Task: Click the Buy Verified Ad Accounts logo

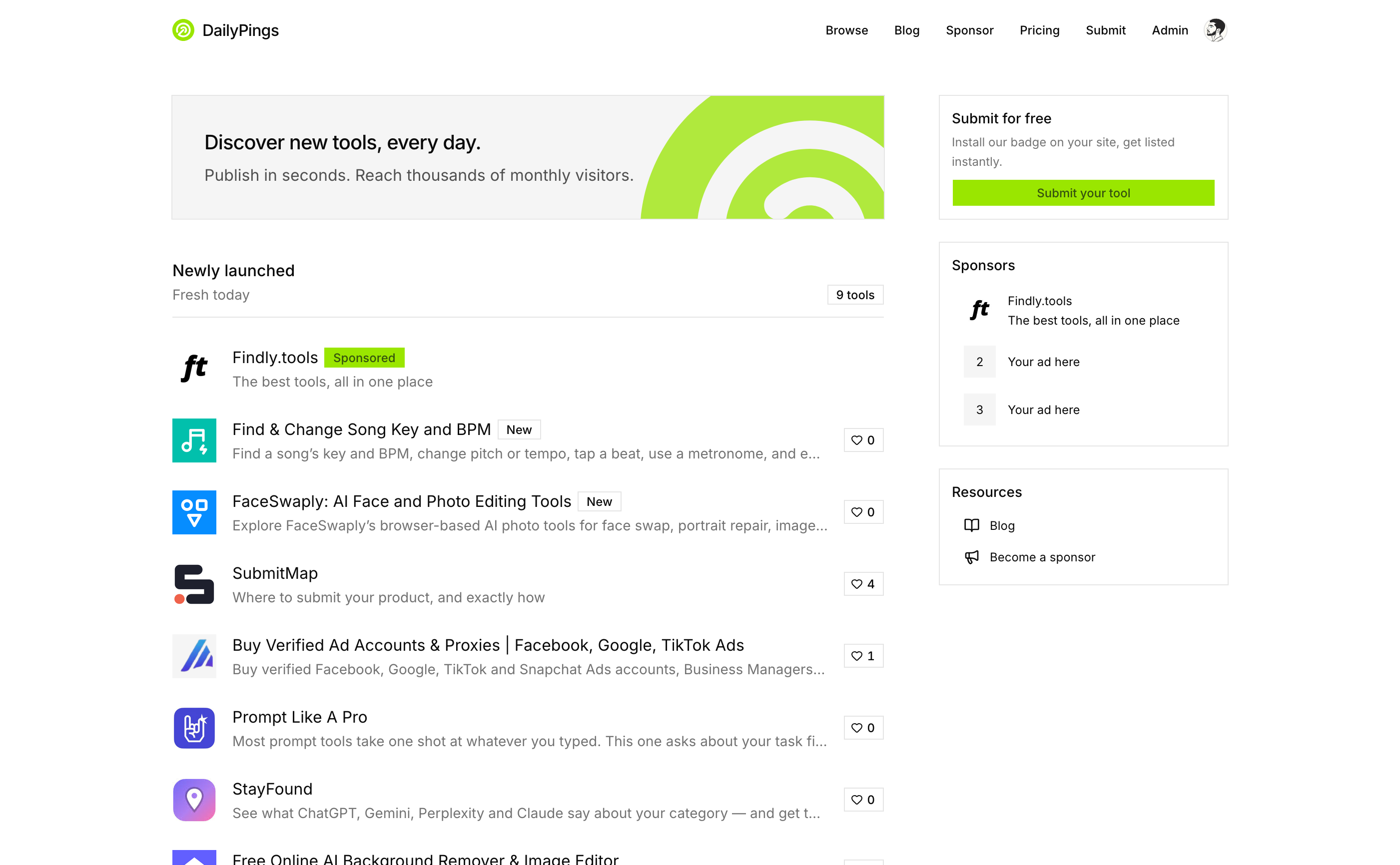Action: 194,656
